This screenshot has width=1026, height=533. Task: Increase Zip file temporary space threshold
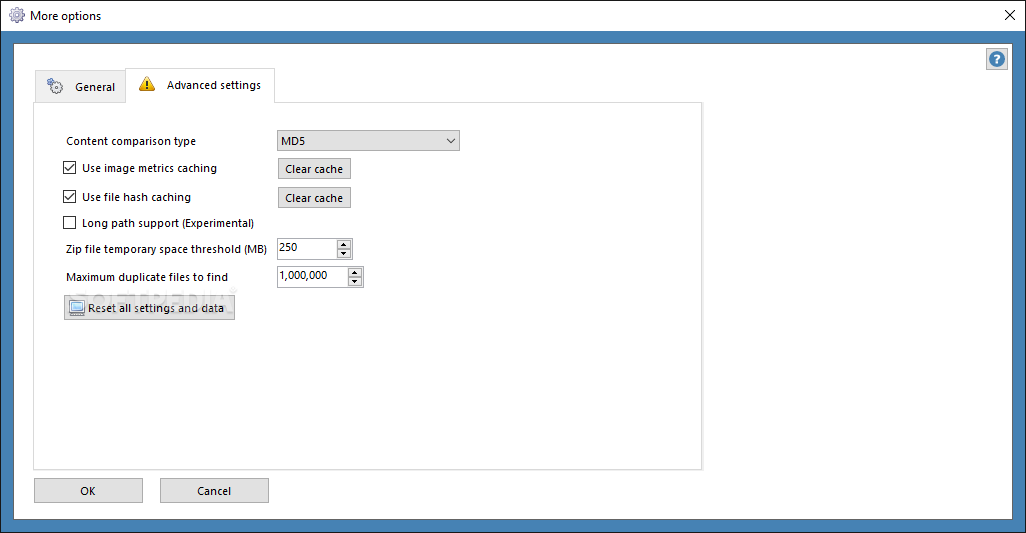click(344, 244)
